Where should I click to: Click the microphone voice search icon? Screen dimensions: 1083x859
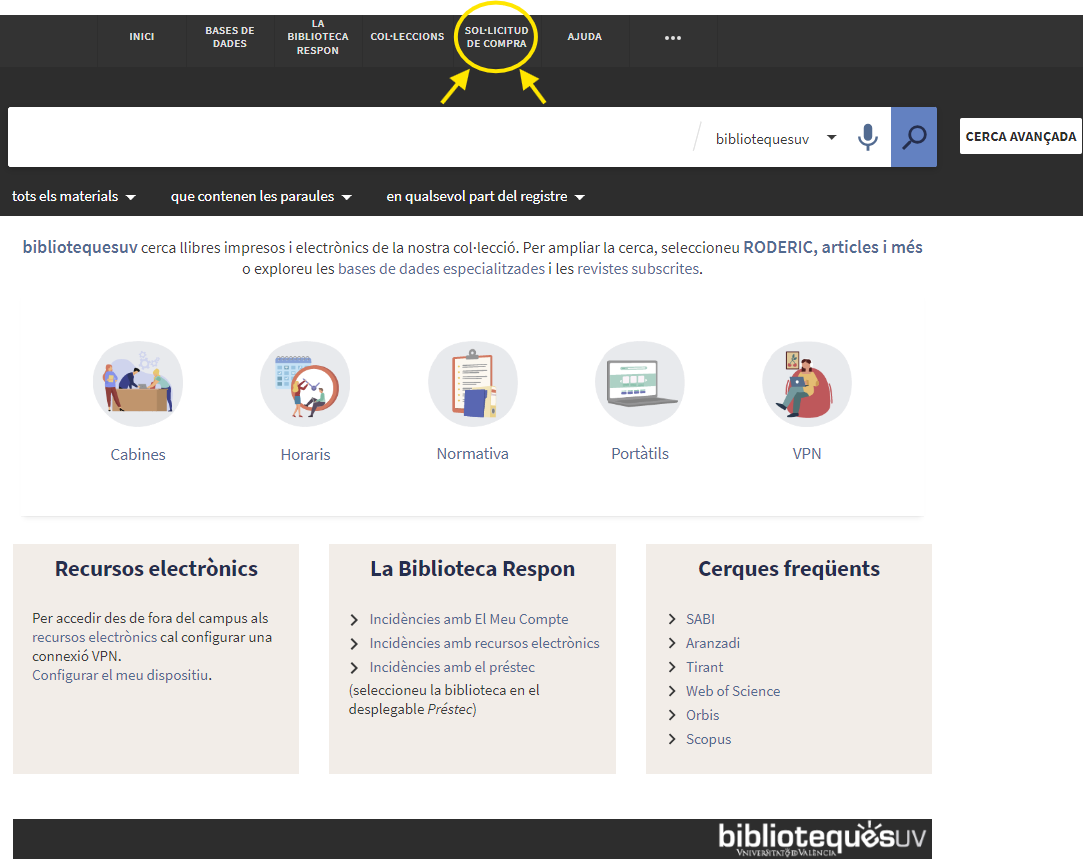pyautogui.click(x=868, y=138)
